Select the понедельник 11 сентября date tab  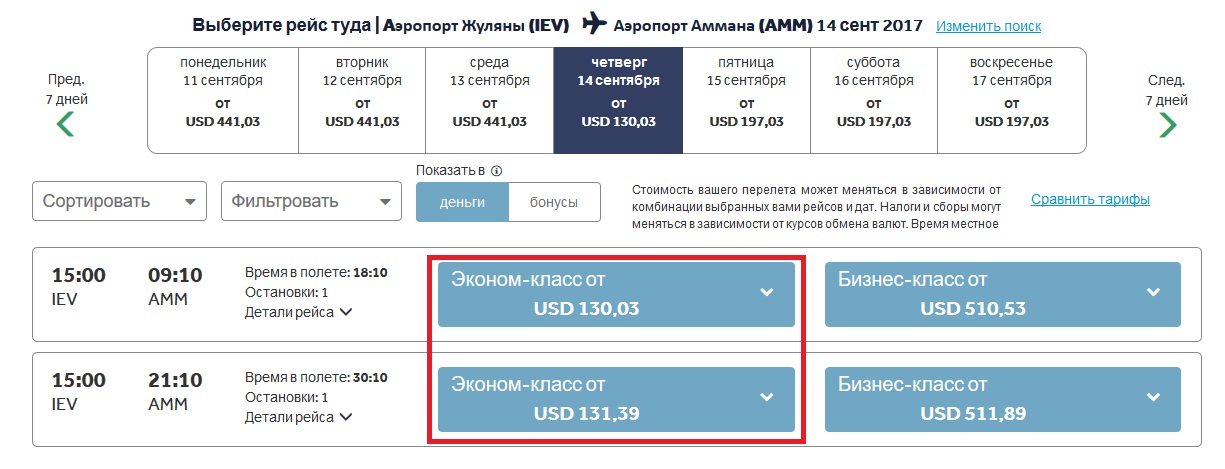tap(223, 100)
